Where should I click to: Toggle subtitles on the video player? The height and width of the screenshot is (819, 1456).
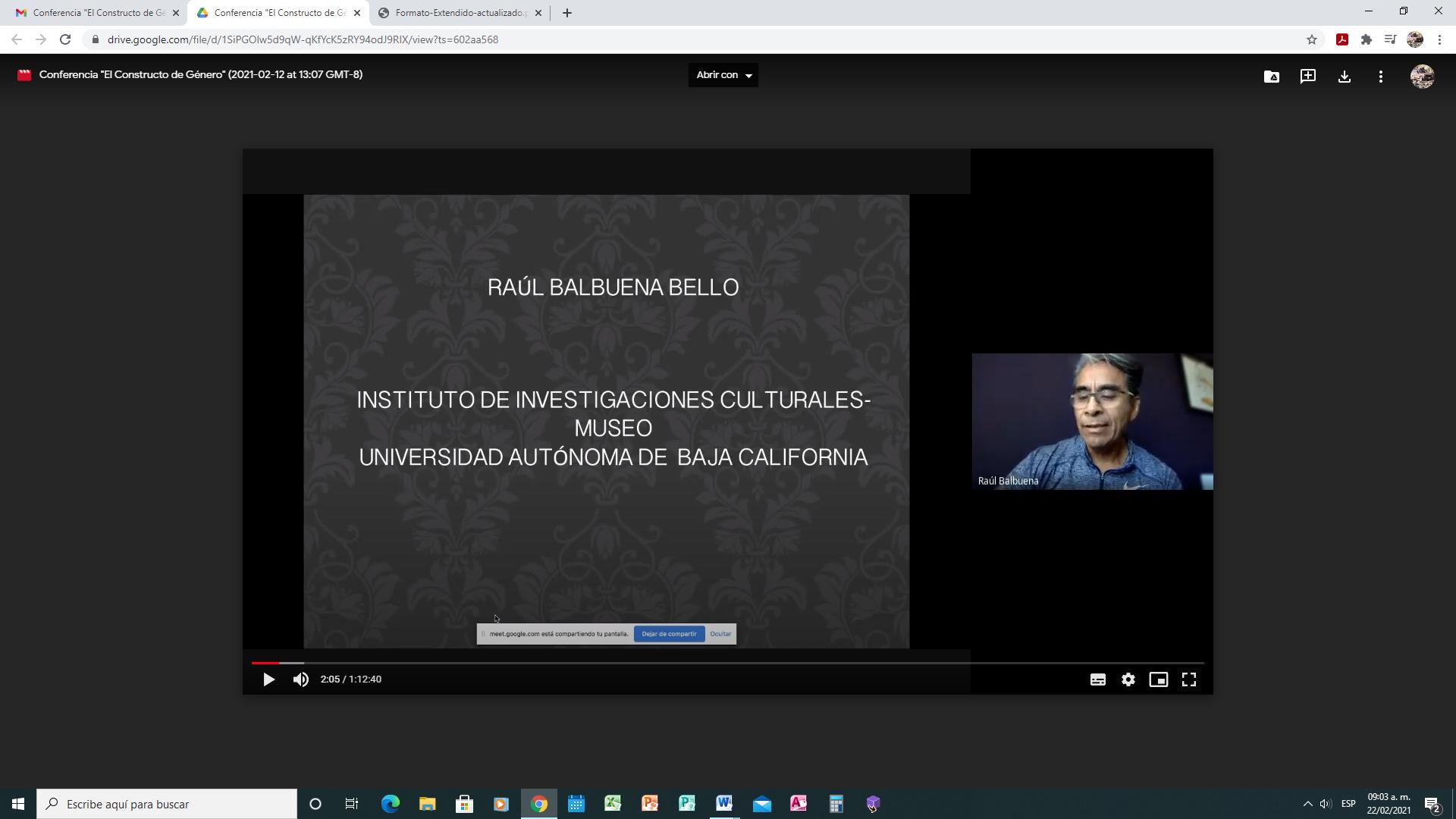tap(1098, 679)
